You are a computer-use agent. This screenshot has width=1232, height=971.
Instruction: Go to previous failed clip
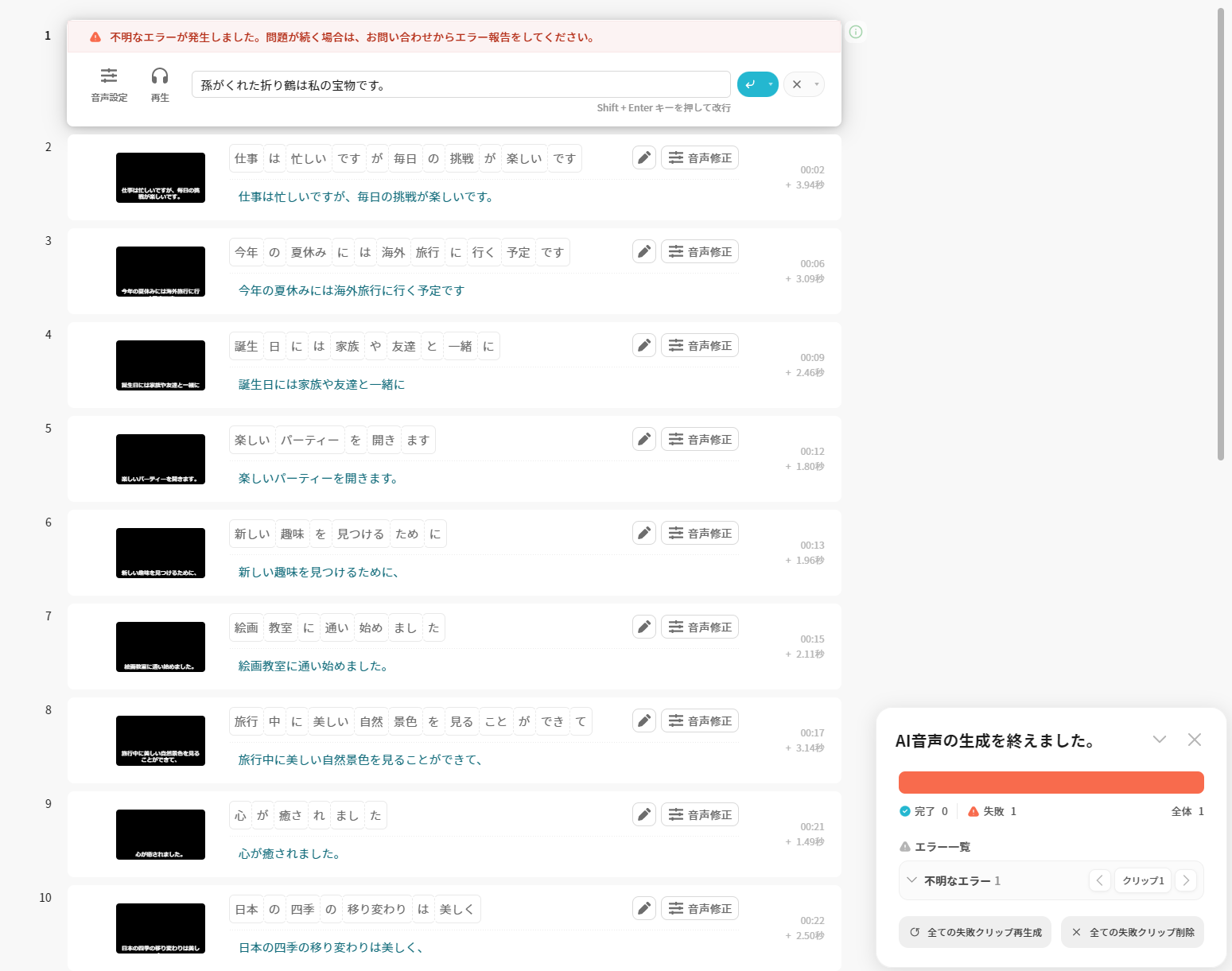[x=1100, y=880]
